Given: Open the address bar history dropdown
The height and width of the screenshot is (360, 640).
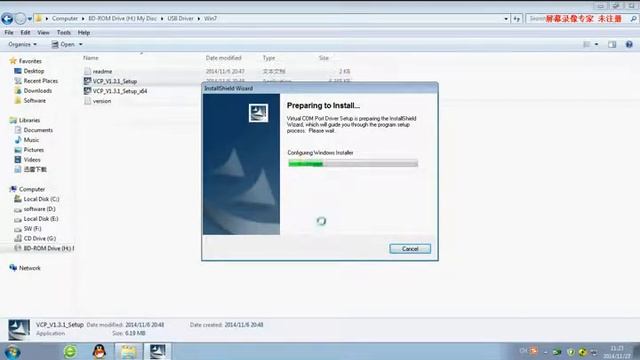Looking at the screenshot, I should (506, 19).
